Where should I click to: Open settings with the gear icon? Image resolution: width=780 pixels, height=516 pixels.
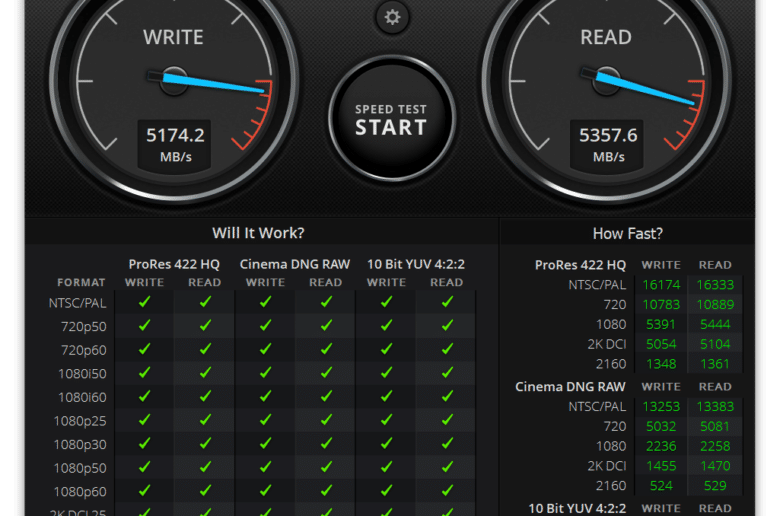(x=392, y=17)
